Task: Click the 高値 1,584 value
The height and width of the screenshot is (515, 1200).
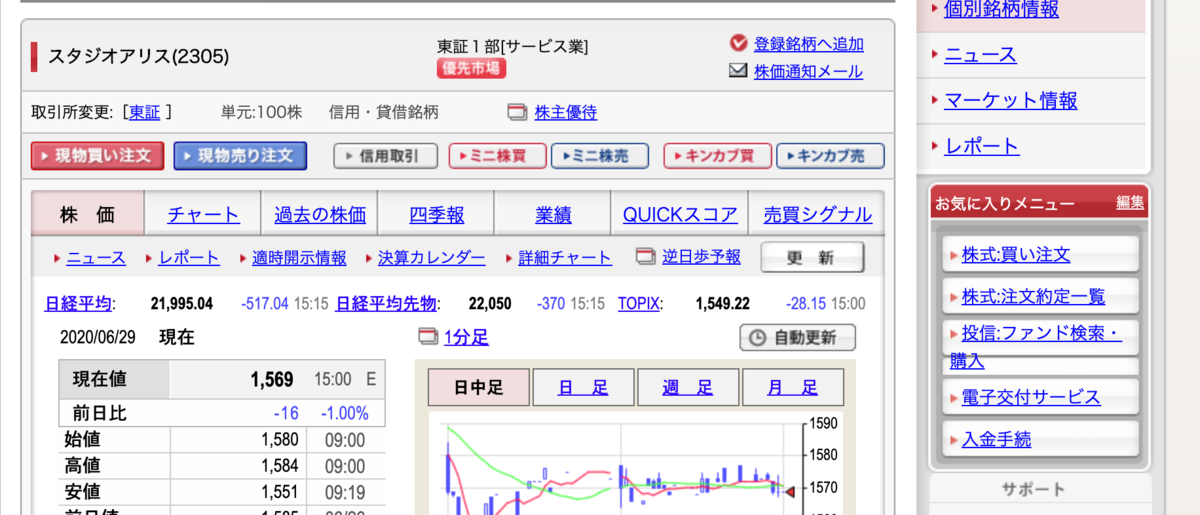Action: [x=279, y=466]
